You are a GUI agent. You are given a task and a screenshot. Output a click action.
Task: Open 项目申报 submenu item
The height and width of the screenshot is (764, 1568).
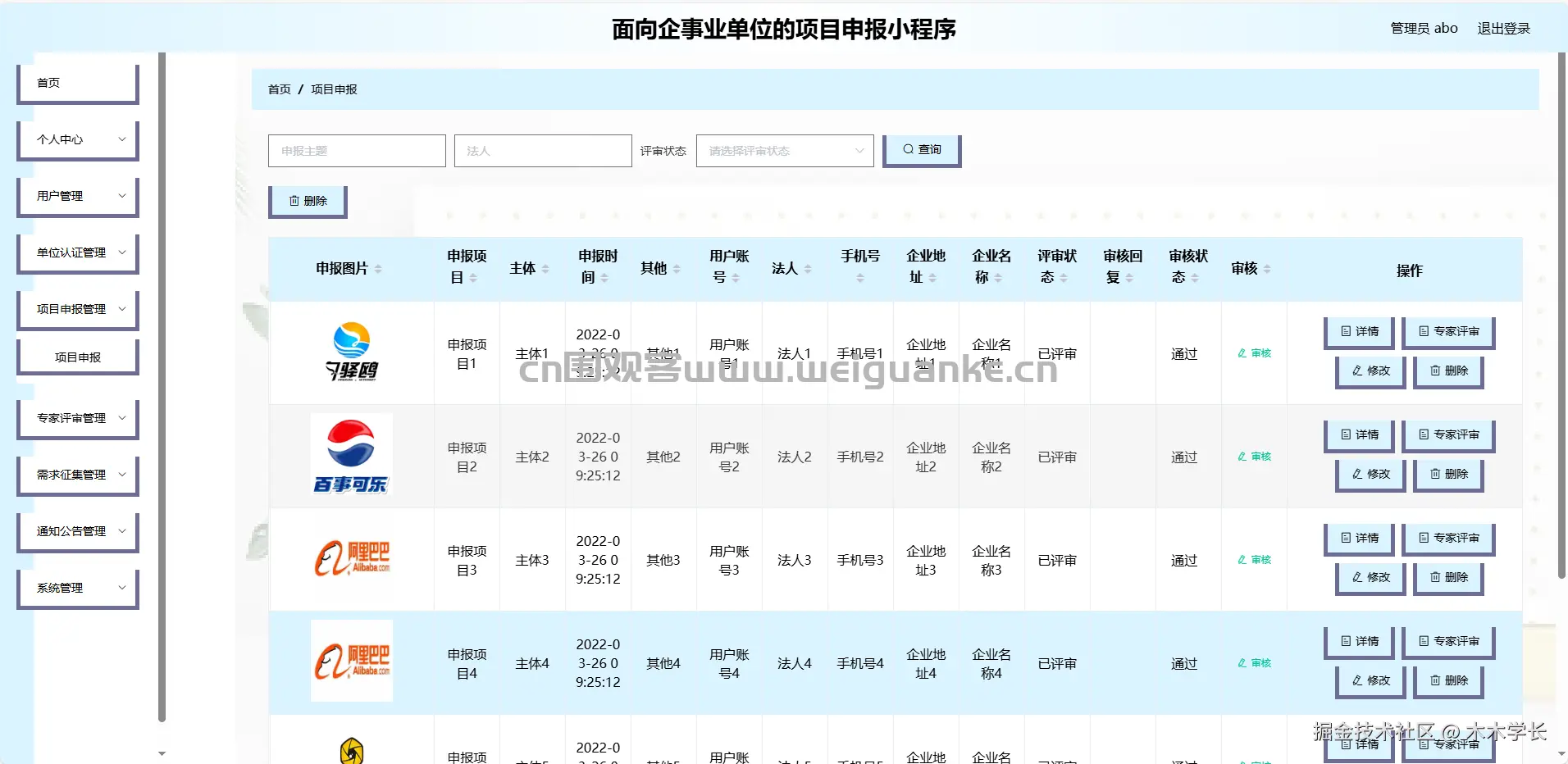pyautogui.click(x=78, y=357)
